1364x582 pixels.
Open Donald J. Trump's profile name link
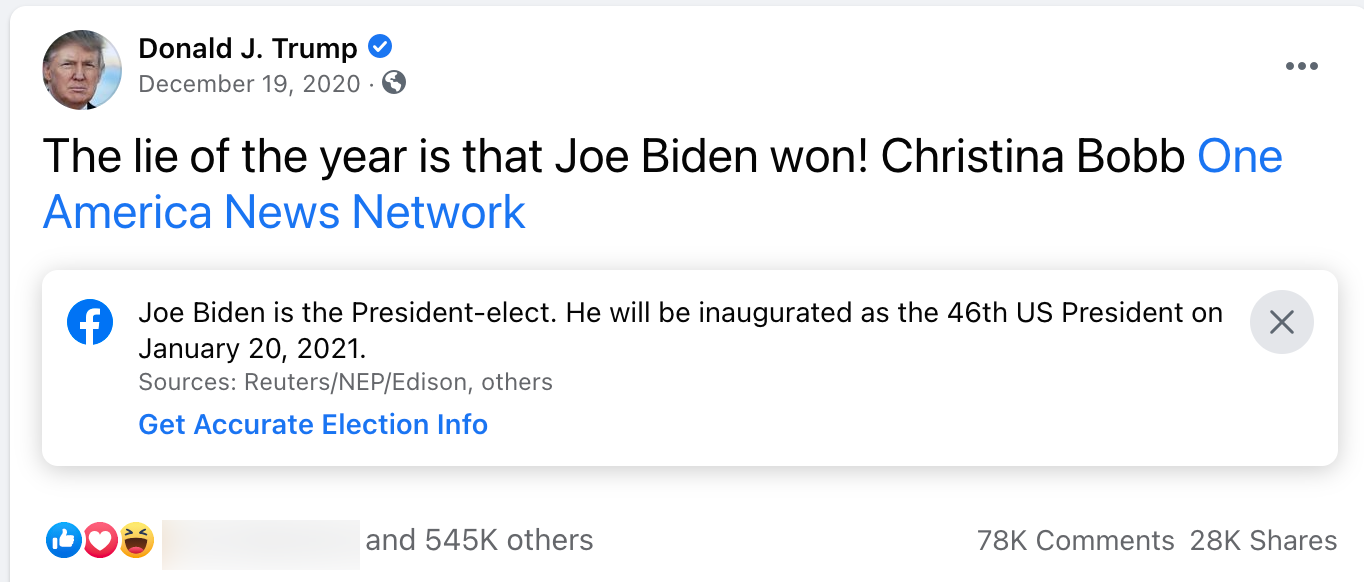click(248, 46)
